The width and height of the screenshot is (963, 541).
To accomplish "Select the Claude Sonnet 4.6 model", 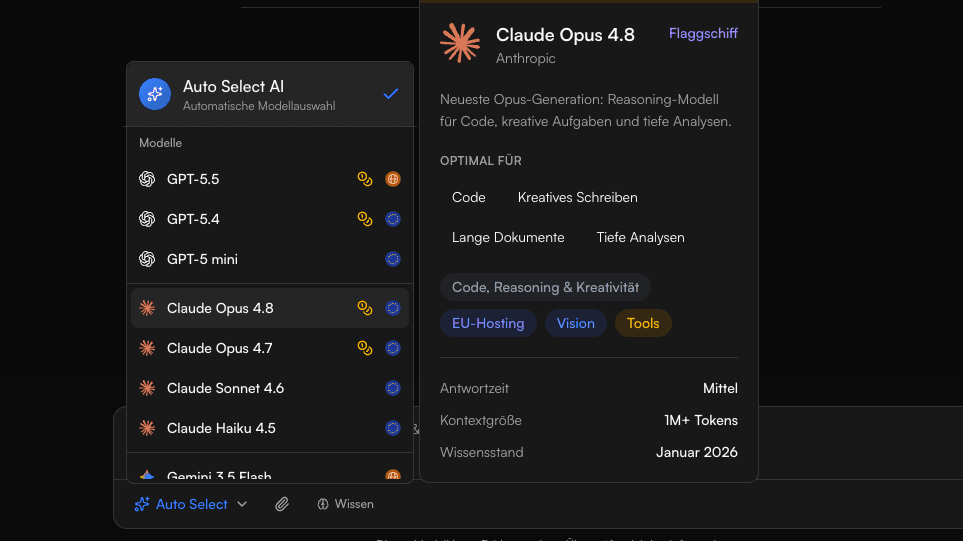I will click(270, 387).
